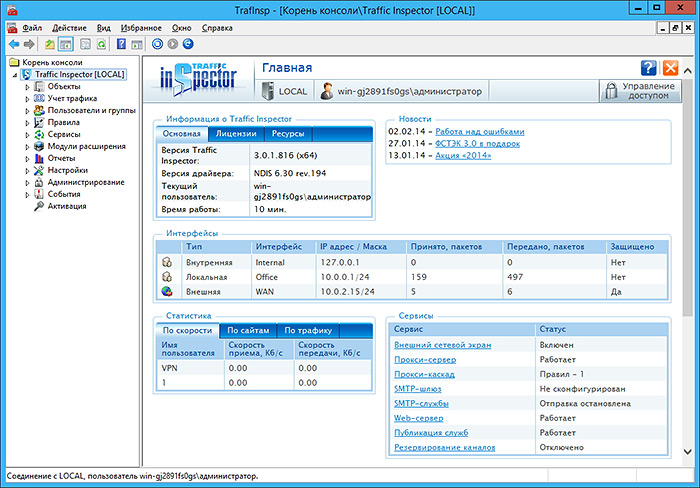Click the Учет трафика tree icon
Viewport: 700px width, 488px height.
coord(39,98)
